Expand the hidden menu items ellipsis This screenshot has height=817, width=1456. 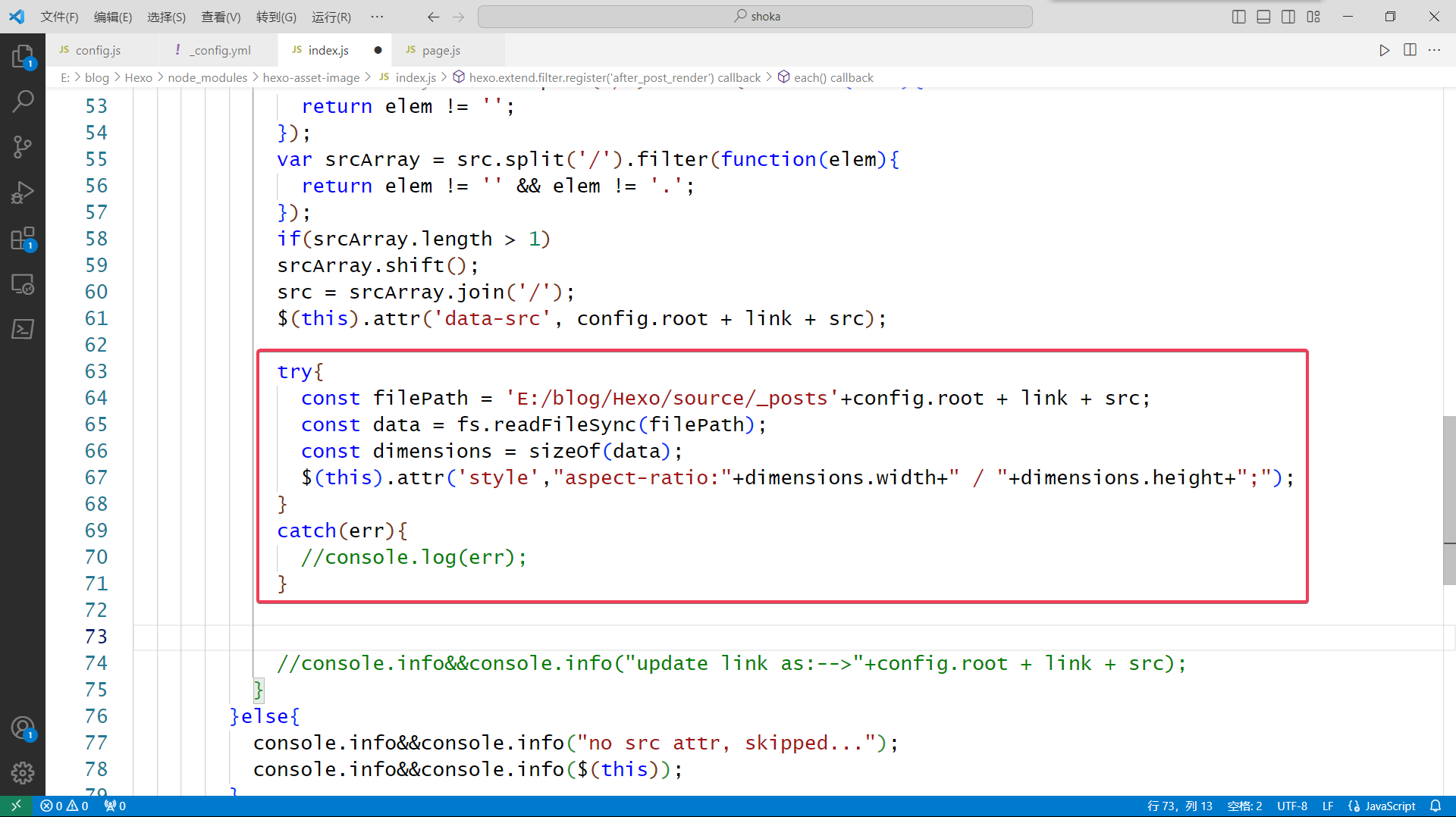(x=377, y=17)
